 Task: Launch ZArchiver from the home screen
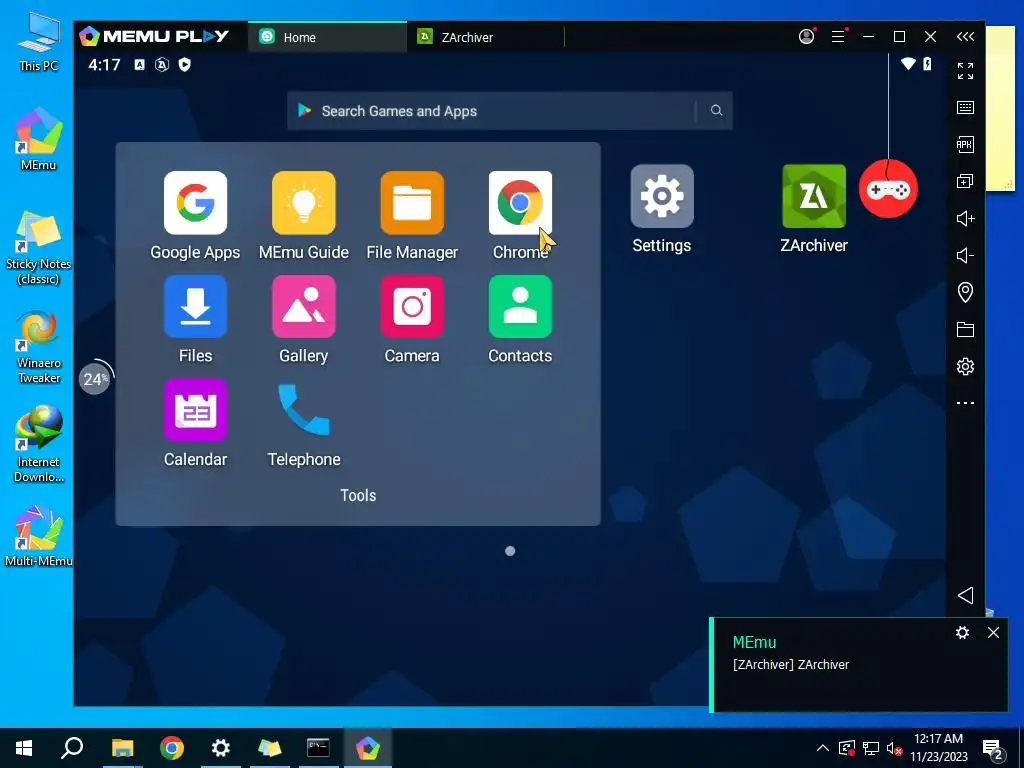point(814,196)
